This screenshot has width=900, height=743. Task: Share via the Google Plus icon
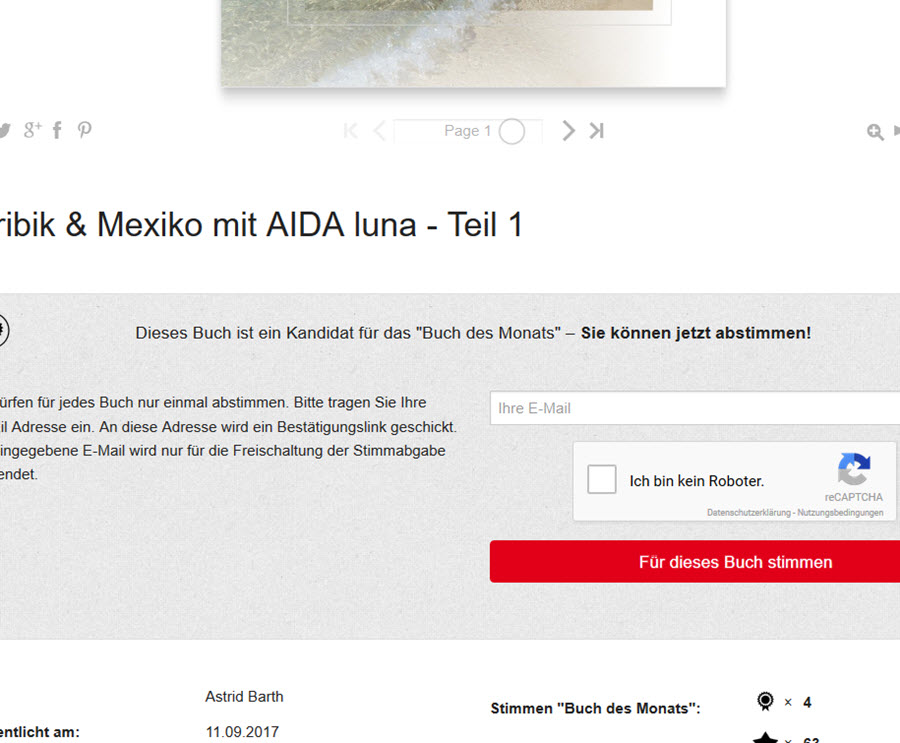click(33, 130)
